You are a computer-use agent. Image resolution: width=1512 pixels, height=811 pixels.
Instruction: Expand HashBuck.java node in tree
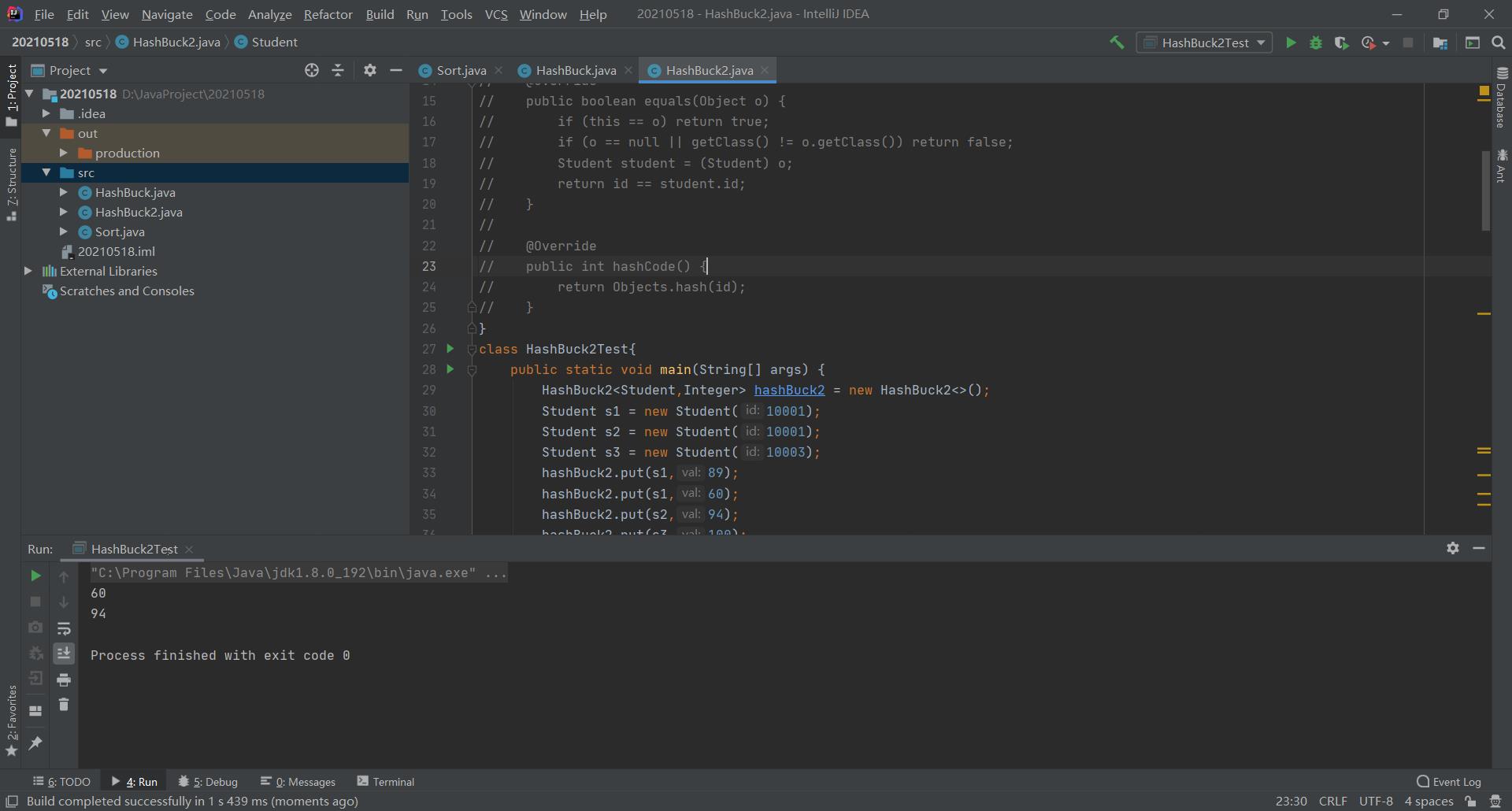tap(64, 192)
